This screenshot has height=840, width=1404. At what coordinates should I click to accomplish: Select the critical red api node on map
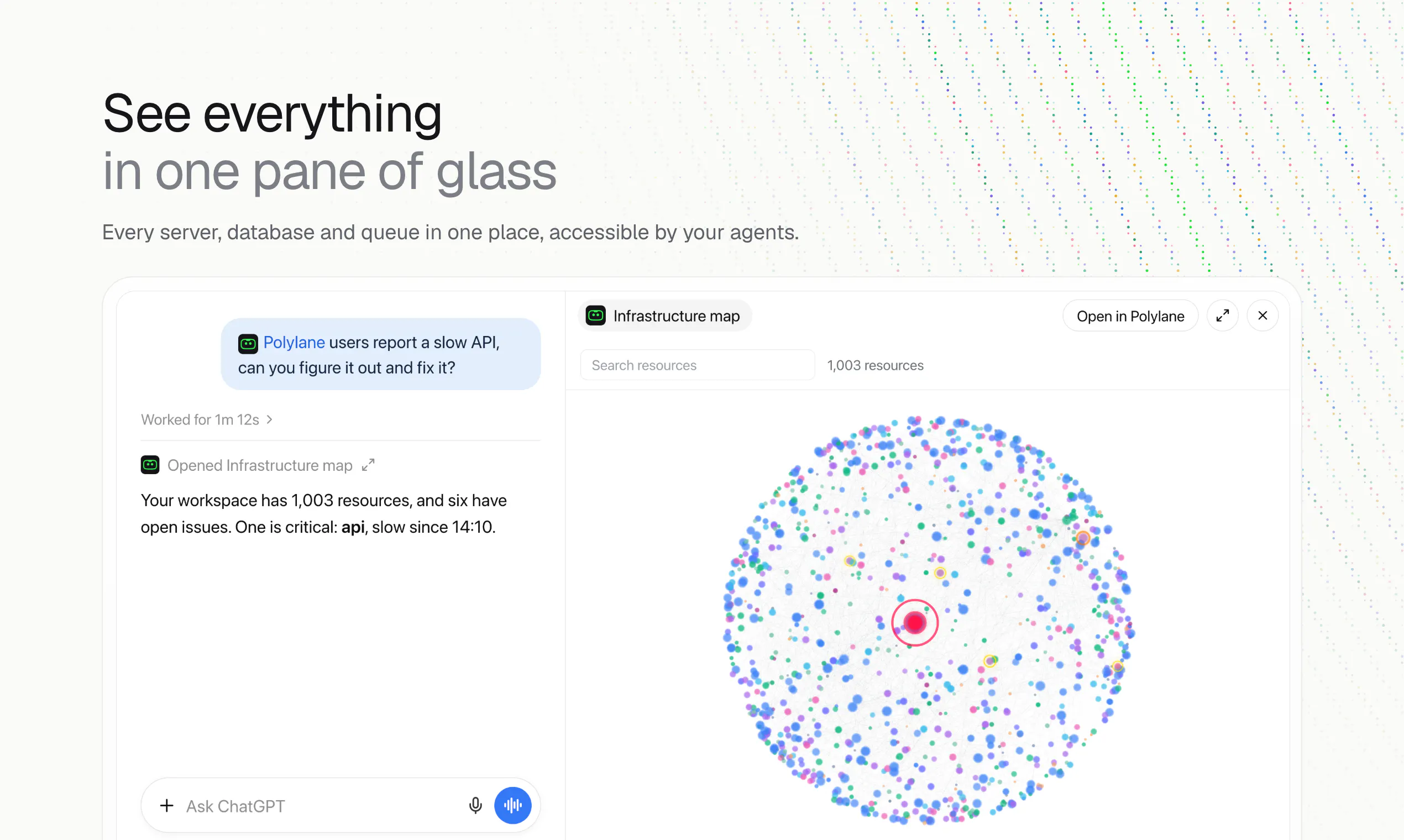click(915, 623)
